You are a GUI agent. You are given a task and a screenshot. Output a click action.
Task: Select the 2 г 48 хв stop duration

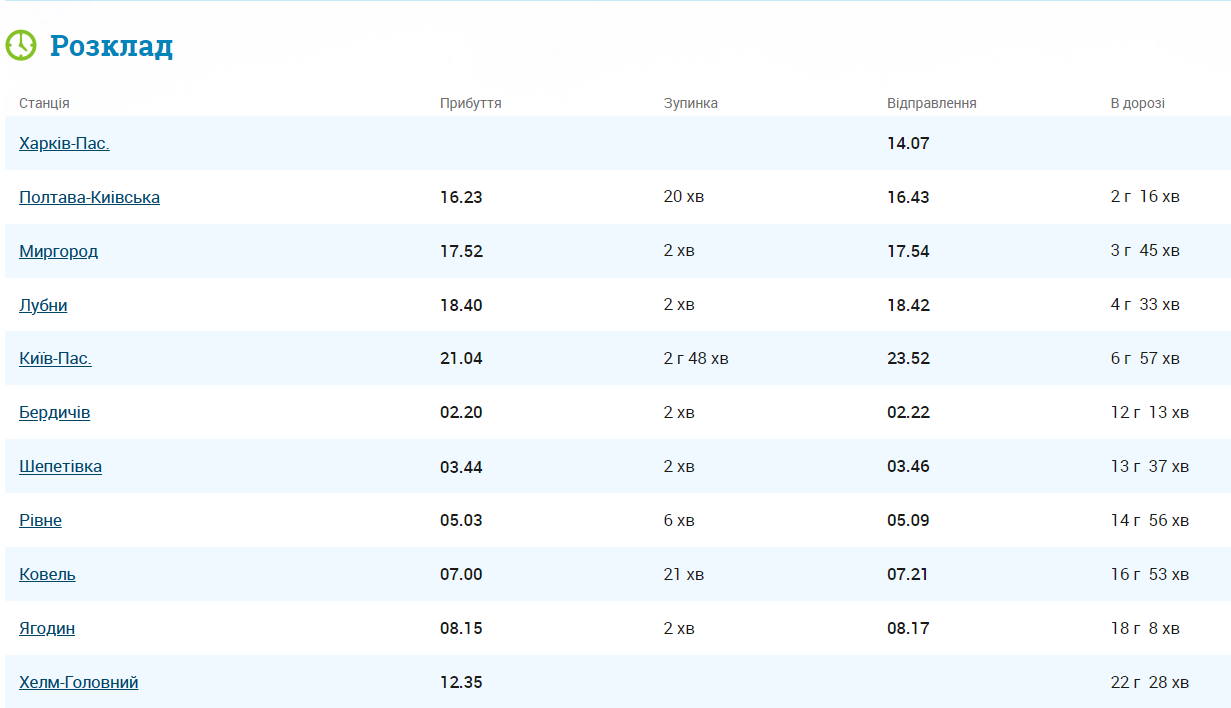click(x=695, y=358)
